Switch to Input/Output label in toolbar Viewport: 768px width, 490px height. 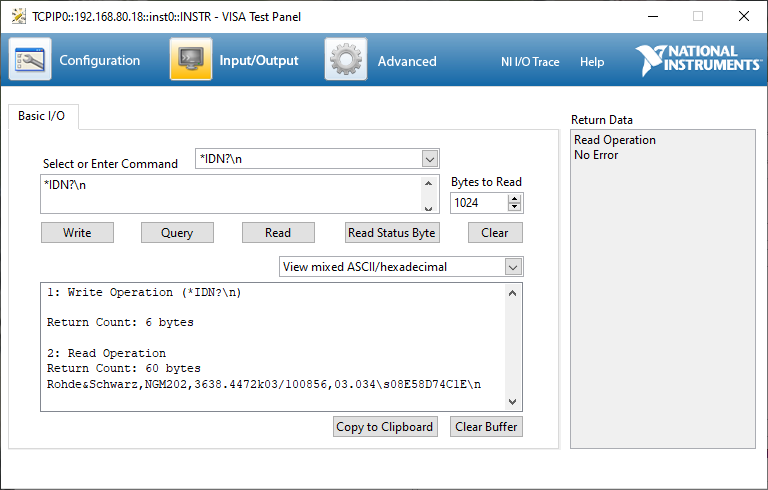259,60
